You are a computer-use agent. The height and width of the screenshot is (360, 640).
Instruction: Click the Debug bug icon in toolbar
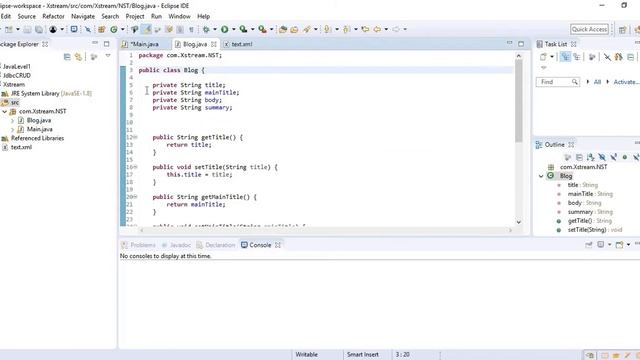click(206, 29)
